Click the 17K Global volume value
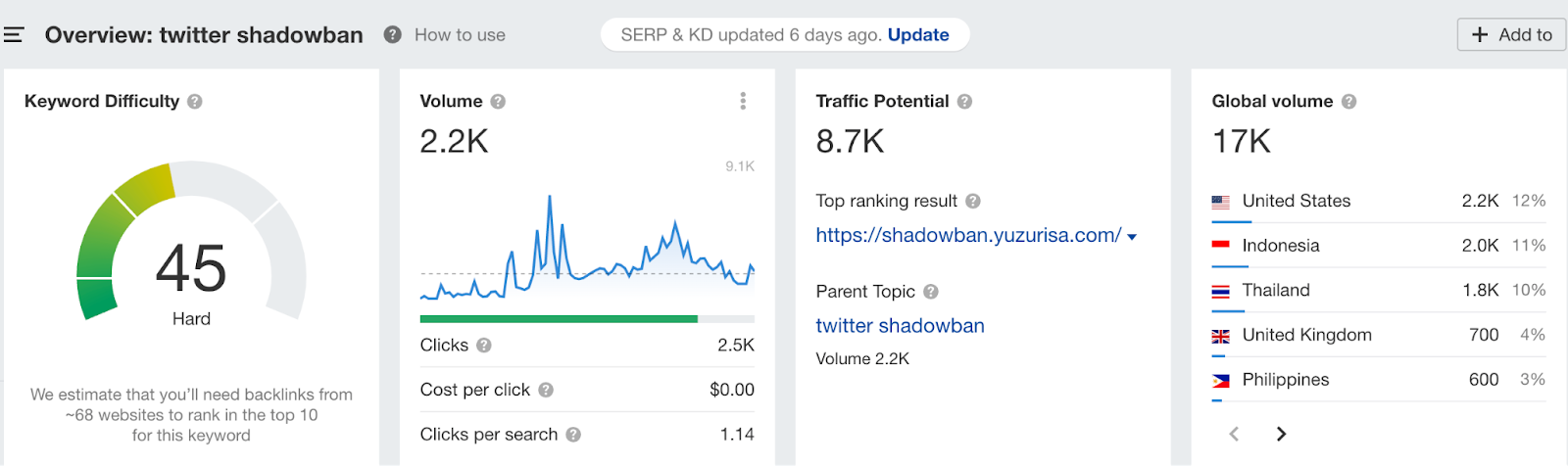 1241,142
